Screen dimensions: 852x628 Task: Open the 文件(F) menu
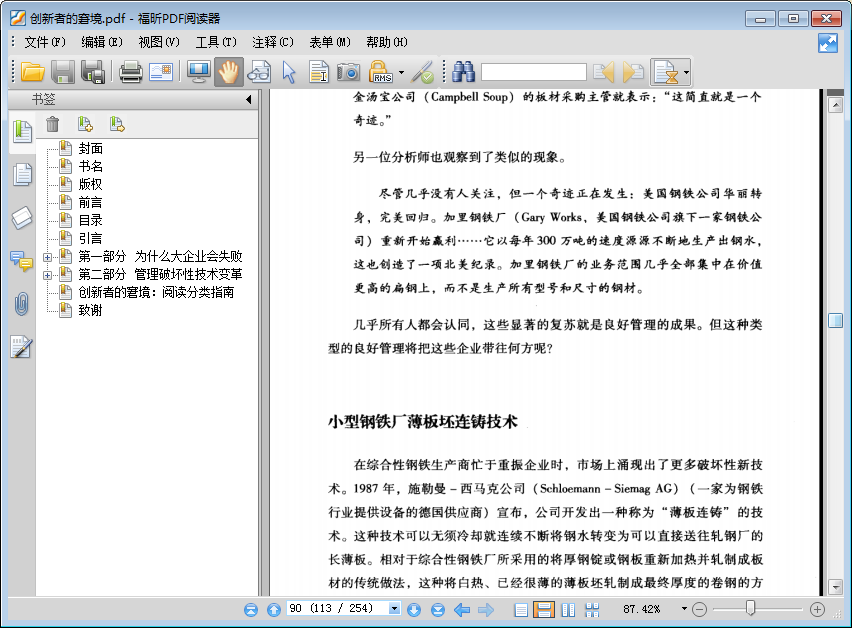point(45,42)
